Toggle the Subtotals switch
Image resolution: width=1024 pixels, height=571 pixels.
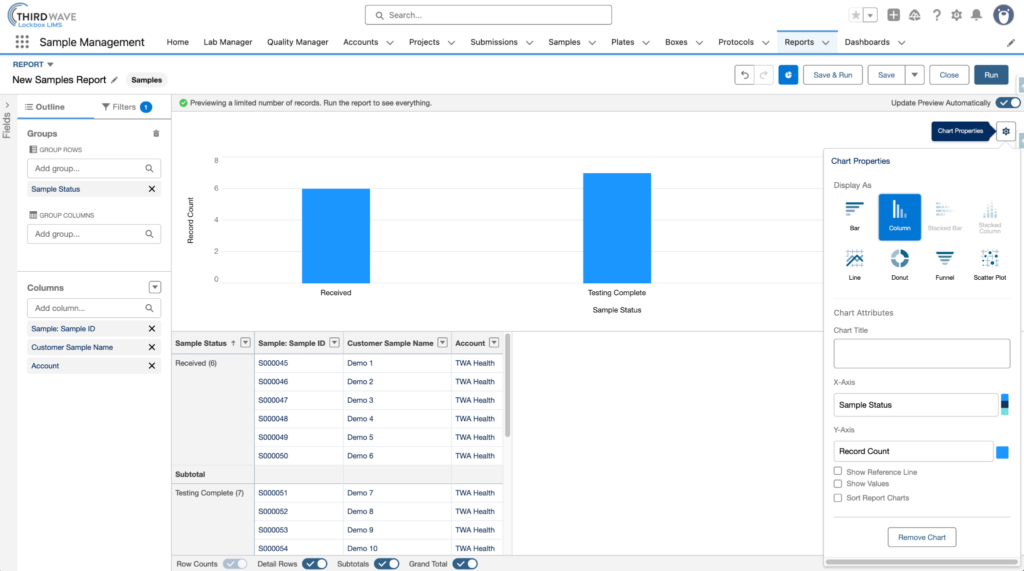387,564
